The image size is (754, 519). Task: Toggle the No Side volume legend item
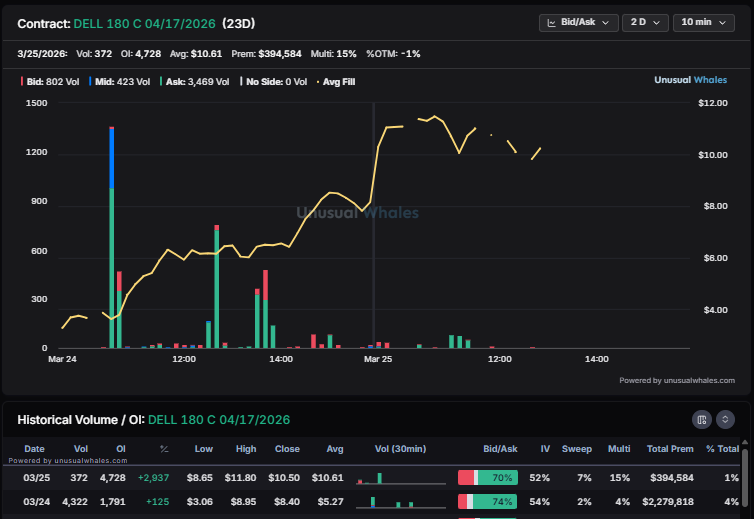coord(274,82)
